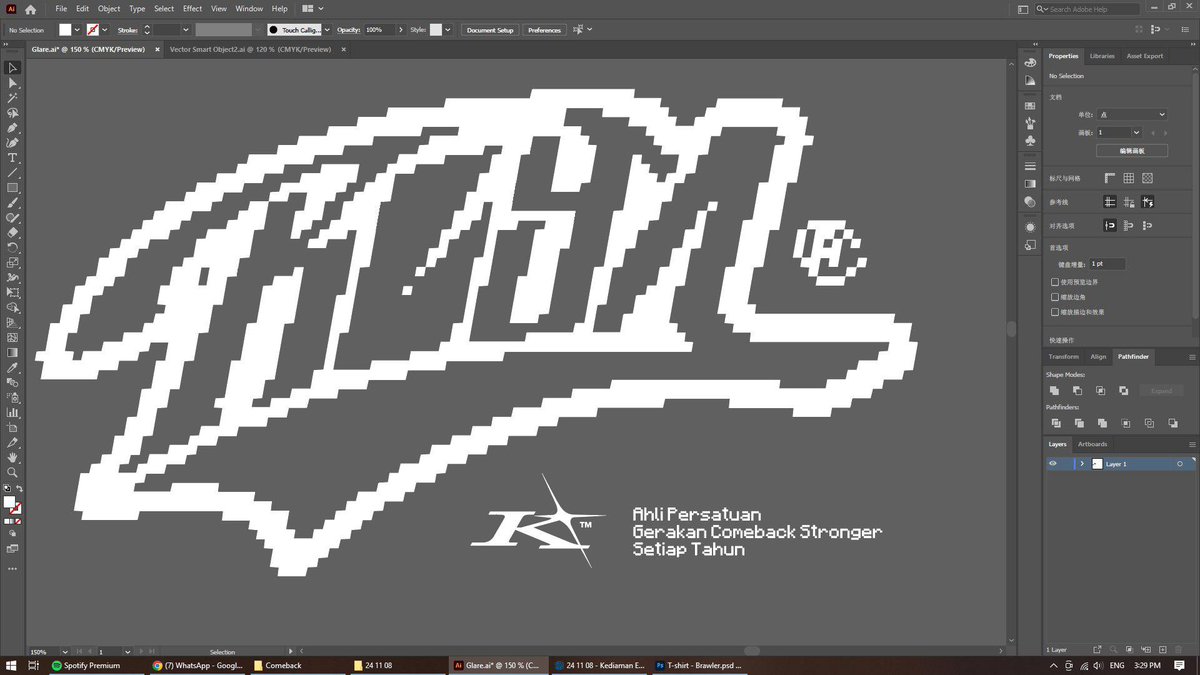Select the Eyedropper tool
The width and height of the screenshot is (1200, 675).
(13, 367)
